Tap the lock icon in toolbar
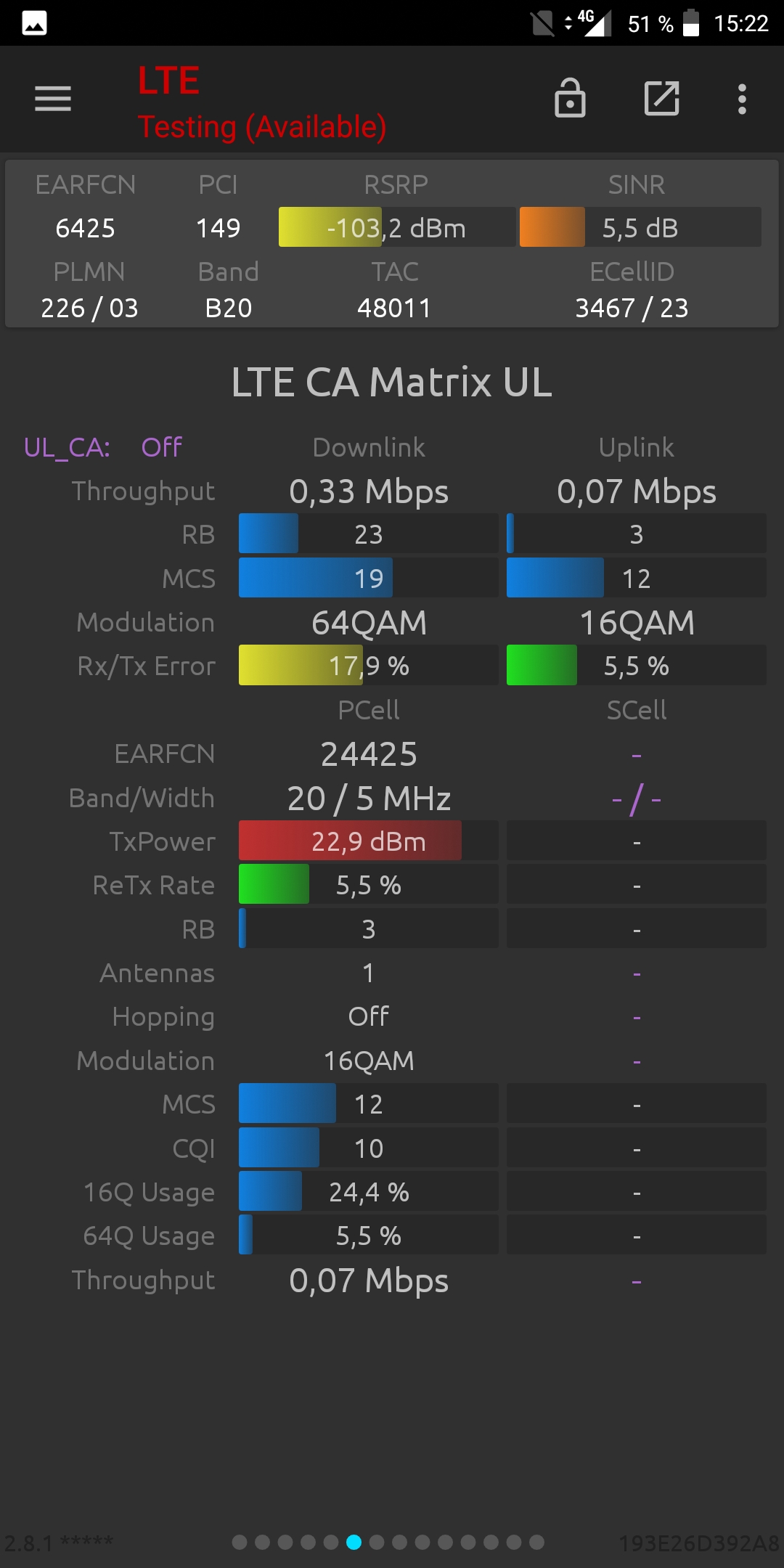Viewport: 784px width, 1568px height. coord(570,98)
